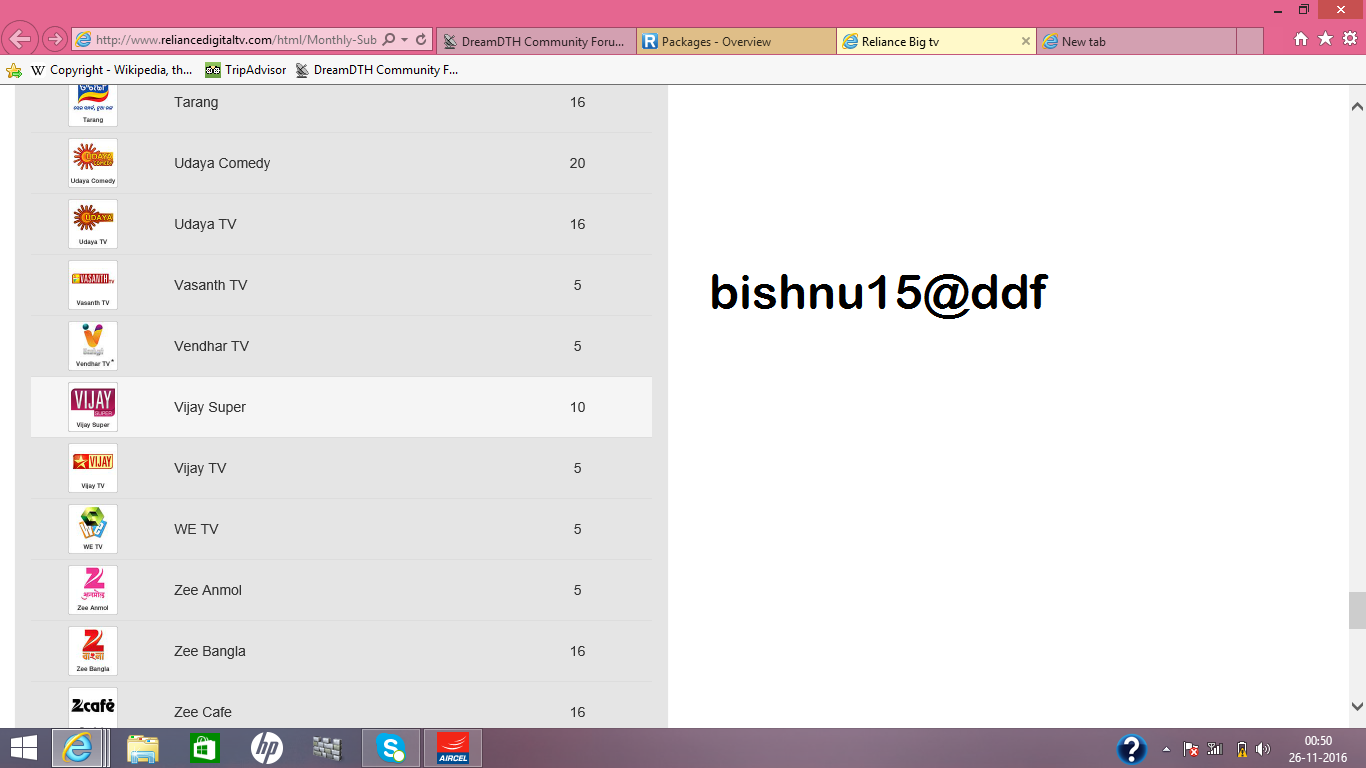This screenshot has width=1366, height=768.
Task: Click the volume speaker tray icon
Action: point(1264,749)
